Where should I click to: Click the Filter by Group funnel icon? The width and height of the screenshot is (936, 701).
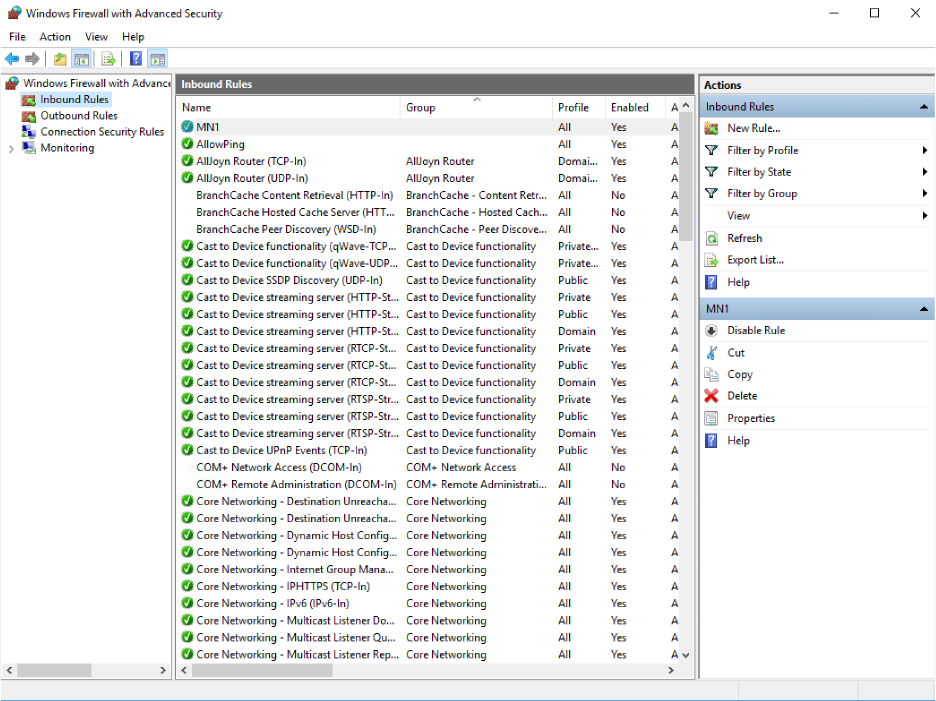(712, 193)
